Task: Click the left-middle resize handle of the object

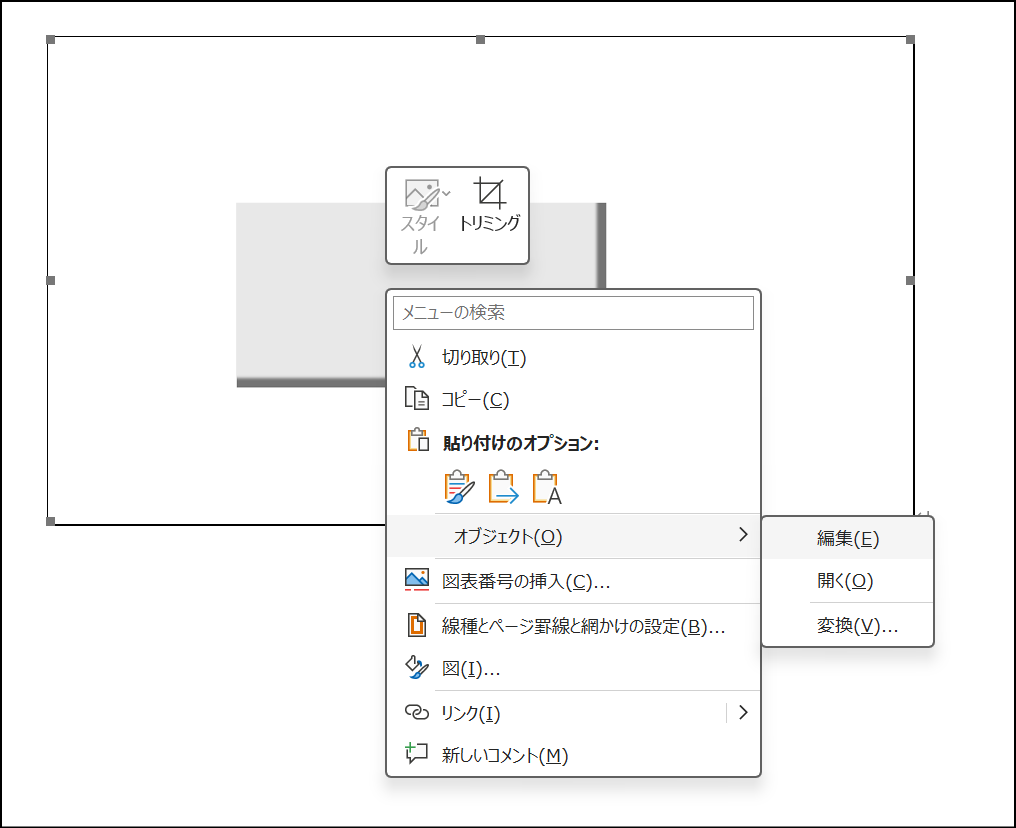Action: pos(51,281)
